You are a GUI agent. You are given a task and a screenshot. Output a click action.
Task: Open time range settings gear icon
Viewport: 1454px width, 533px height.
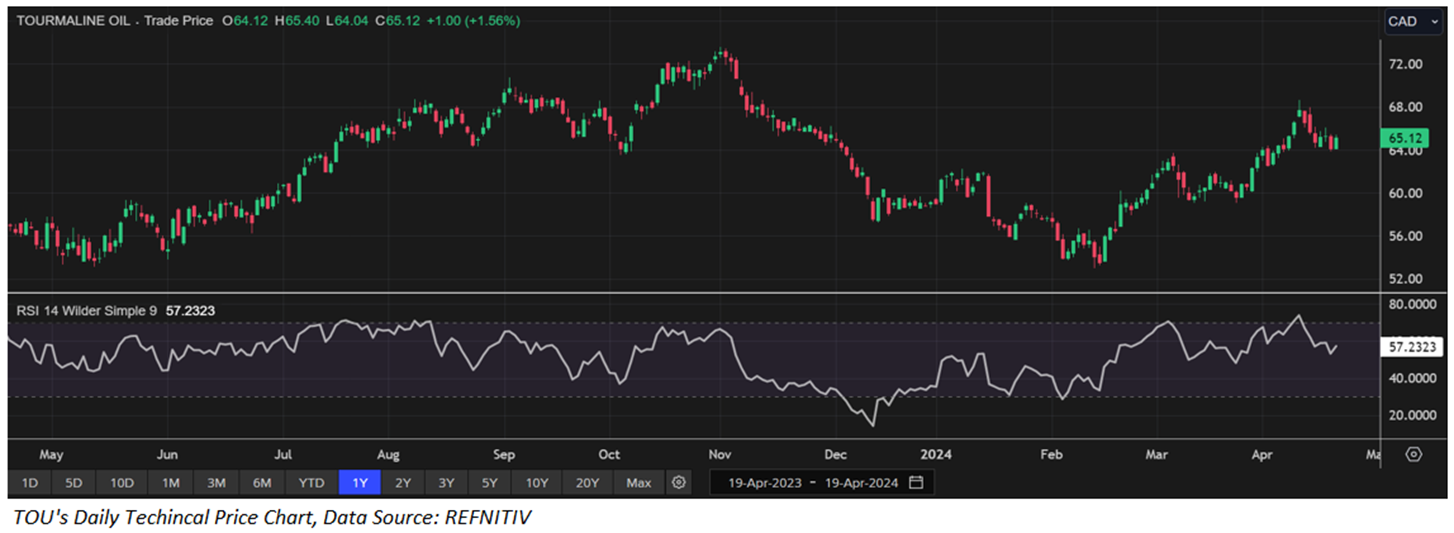click(679, 483)
